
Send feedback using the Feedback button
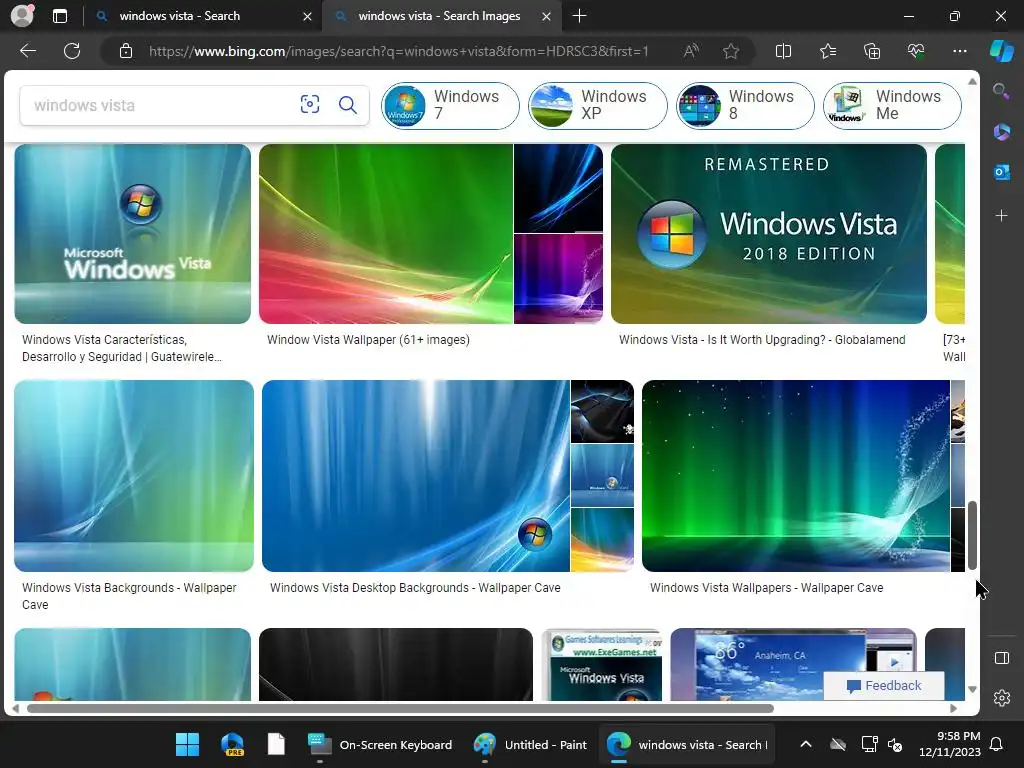click(884, 685)
